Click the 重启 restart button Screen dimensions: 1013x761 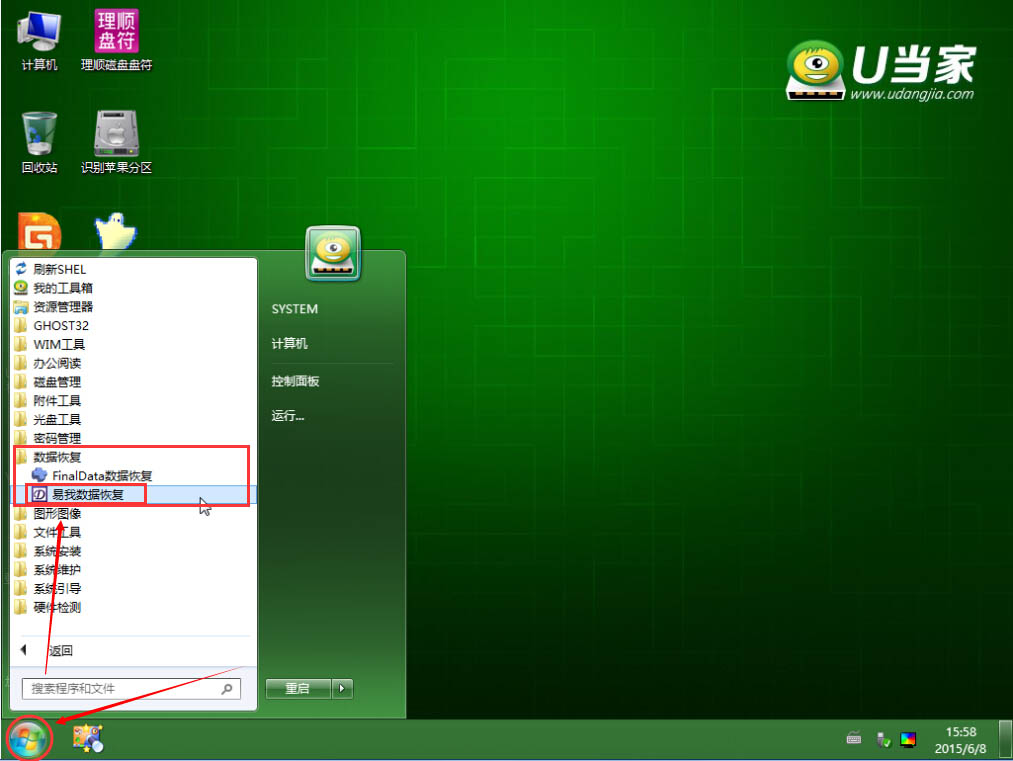297,688
